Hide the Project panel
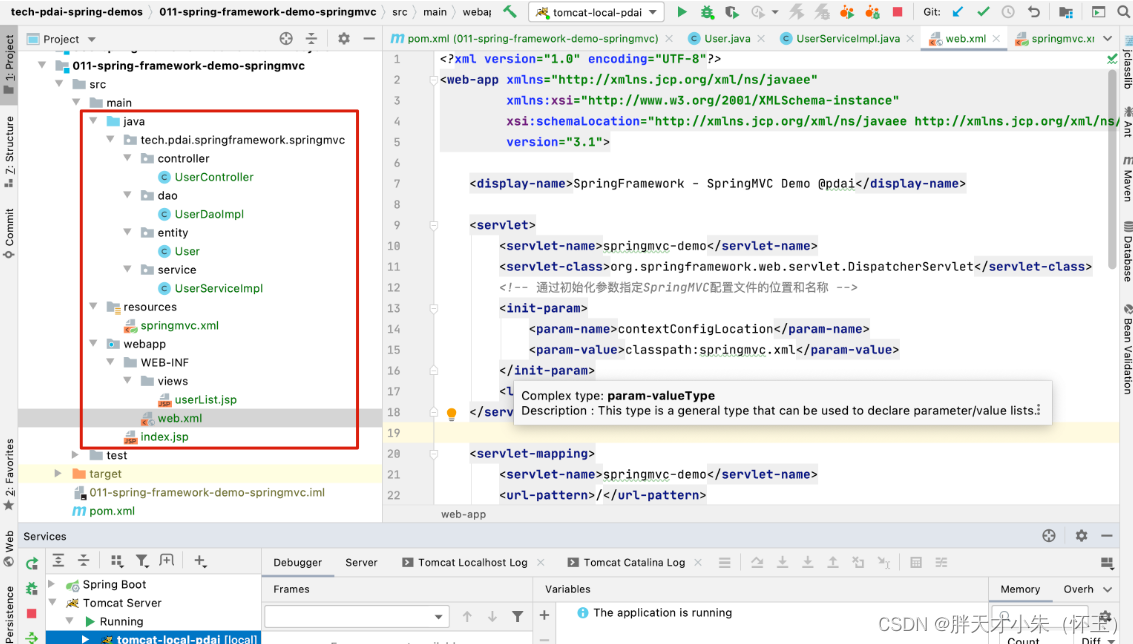Viewport: 1133px width, 644px height. pyautogui.click(x=369, y=39)
